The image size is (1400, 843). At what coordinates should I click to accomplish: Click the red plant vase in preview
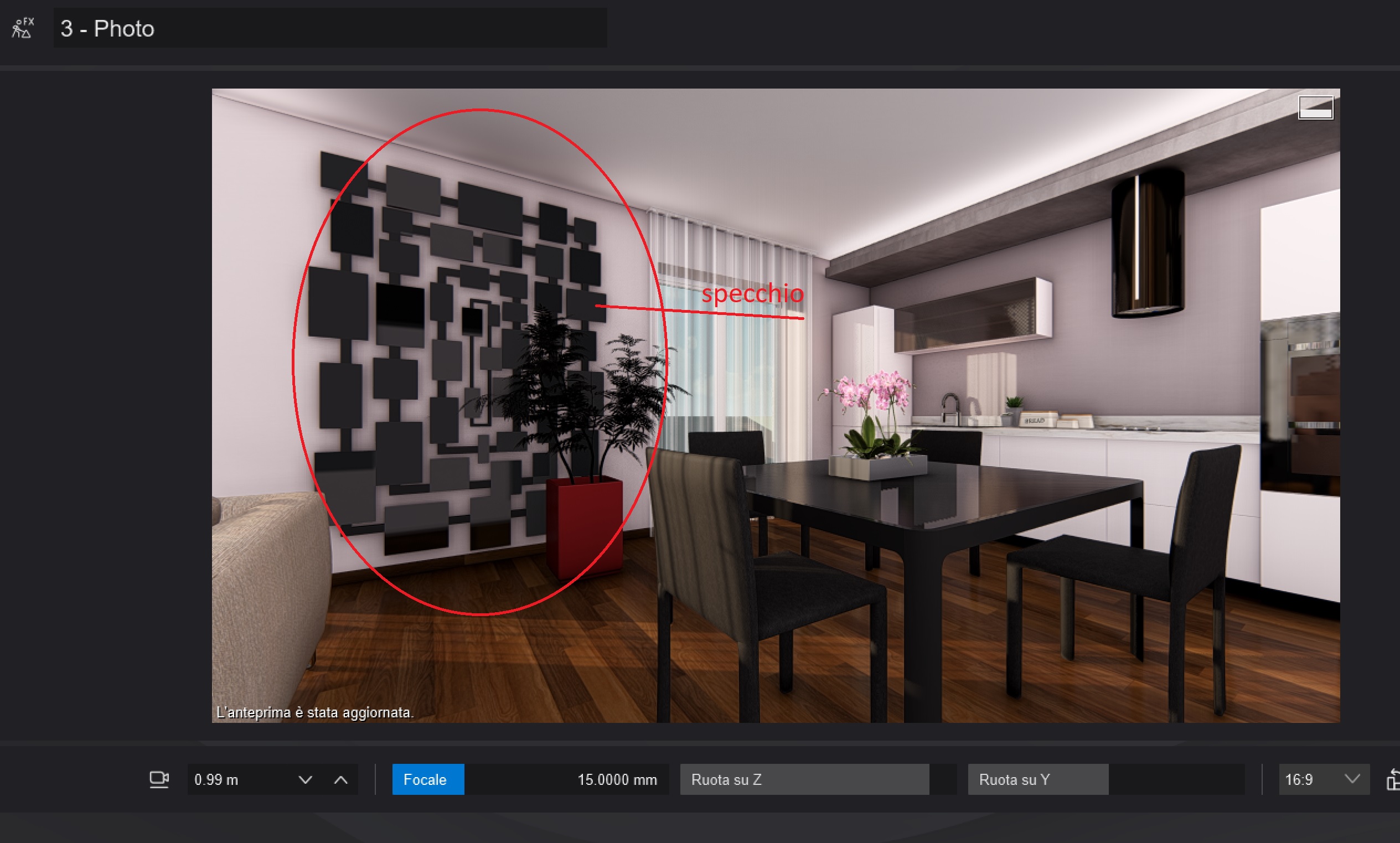pyautogui.click(x=585, y=526)
